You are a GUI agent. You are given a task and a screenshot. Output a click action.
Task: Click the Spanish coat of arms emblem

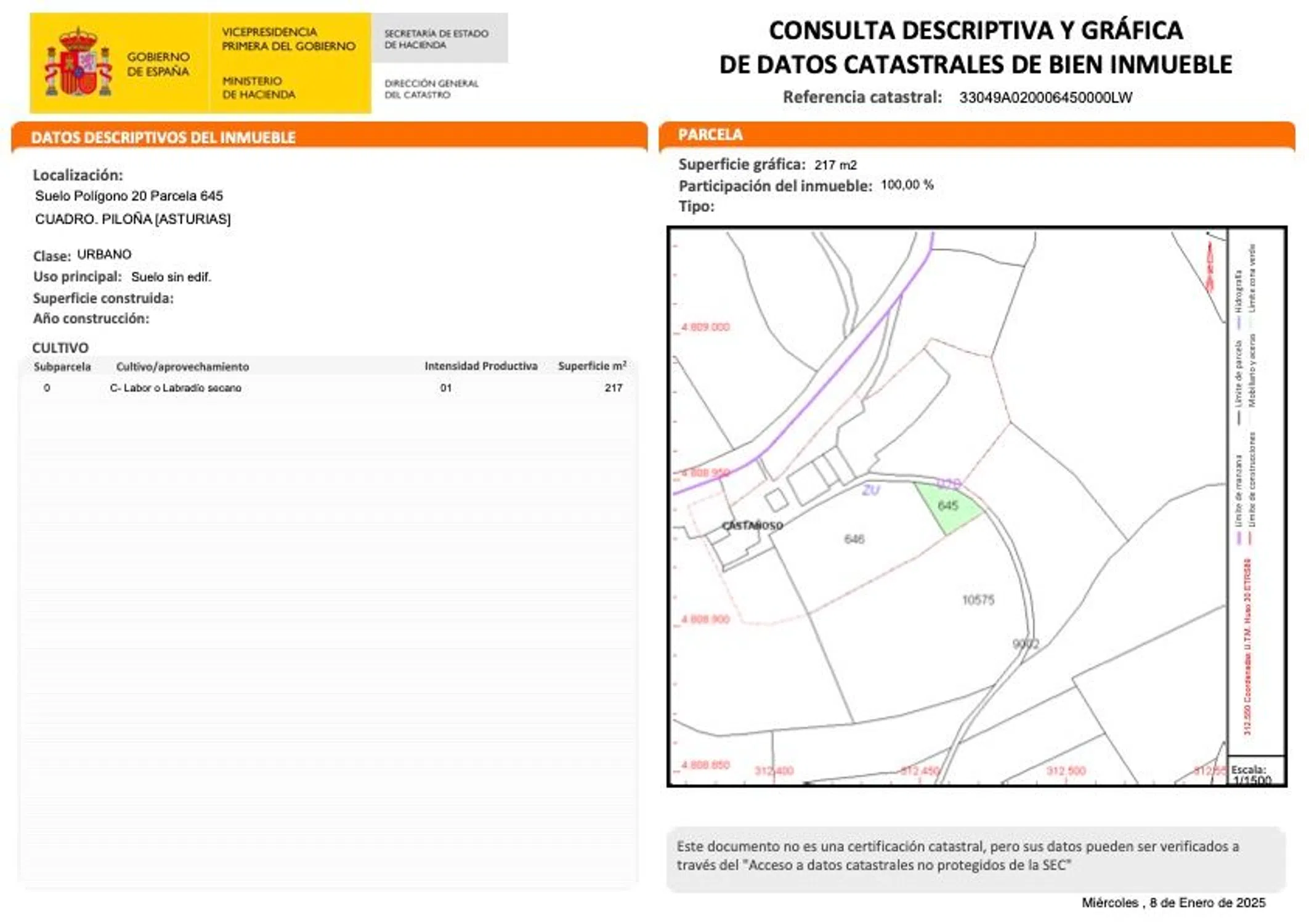tap(78, 63)
